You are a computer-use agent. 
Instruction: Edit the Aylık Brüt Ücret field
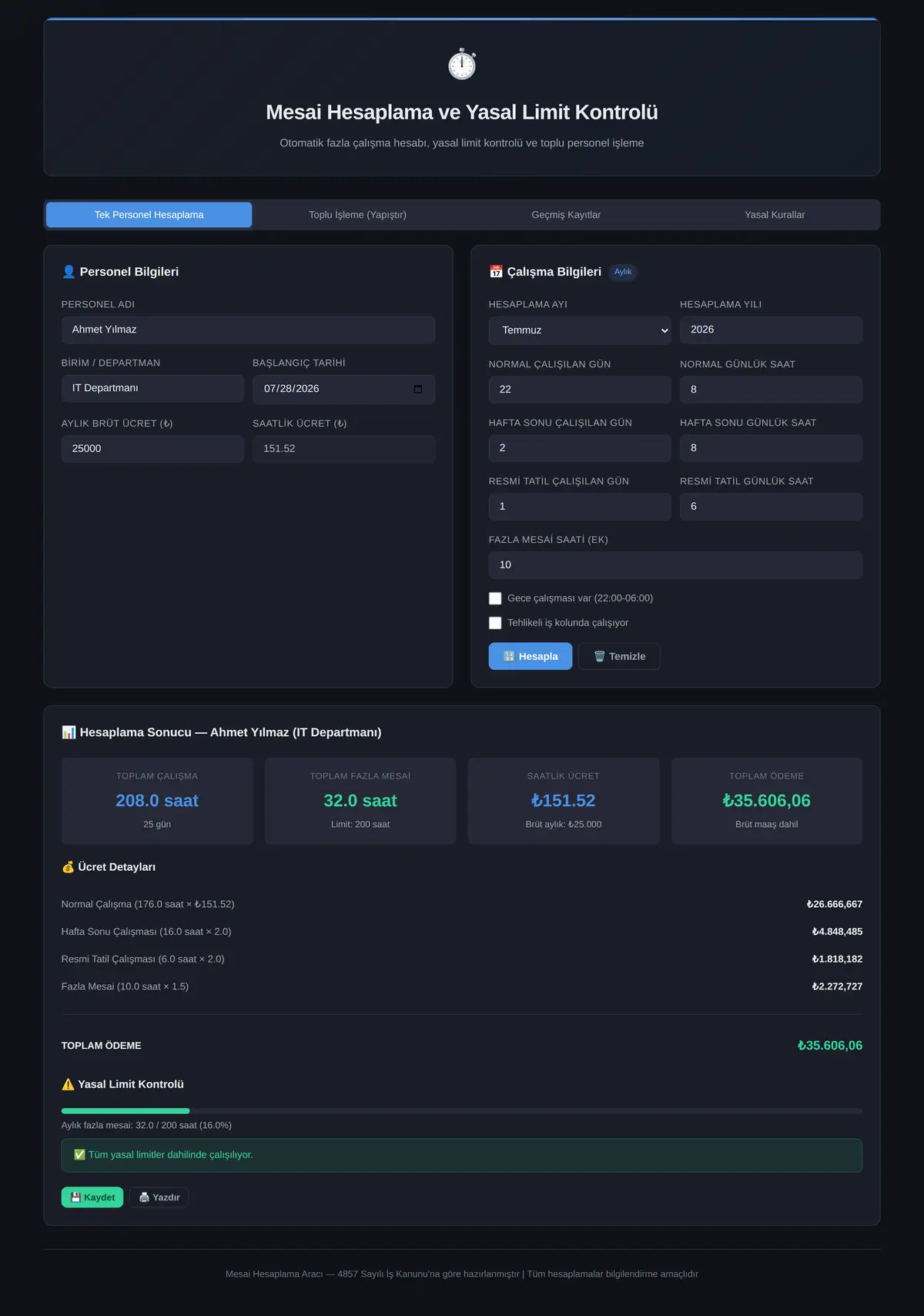(x=152, y=448)
